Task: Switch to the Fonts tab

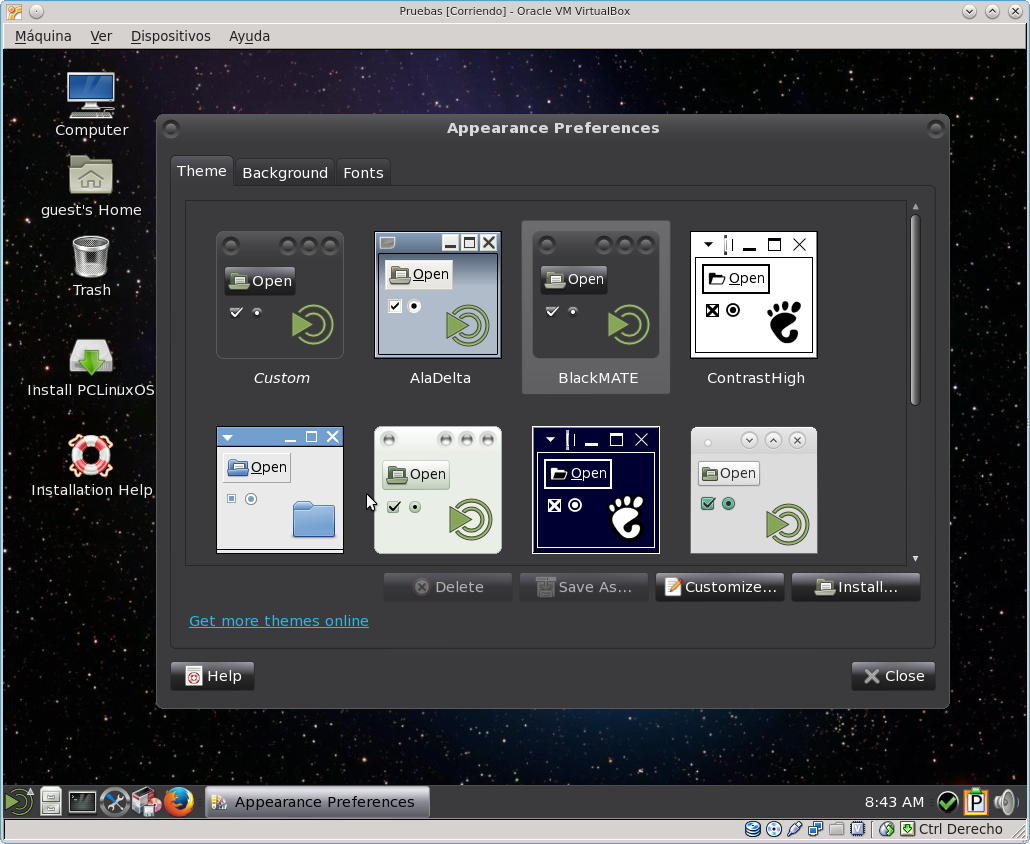Action: [363, 172]
